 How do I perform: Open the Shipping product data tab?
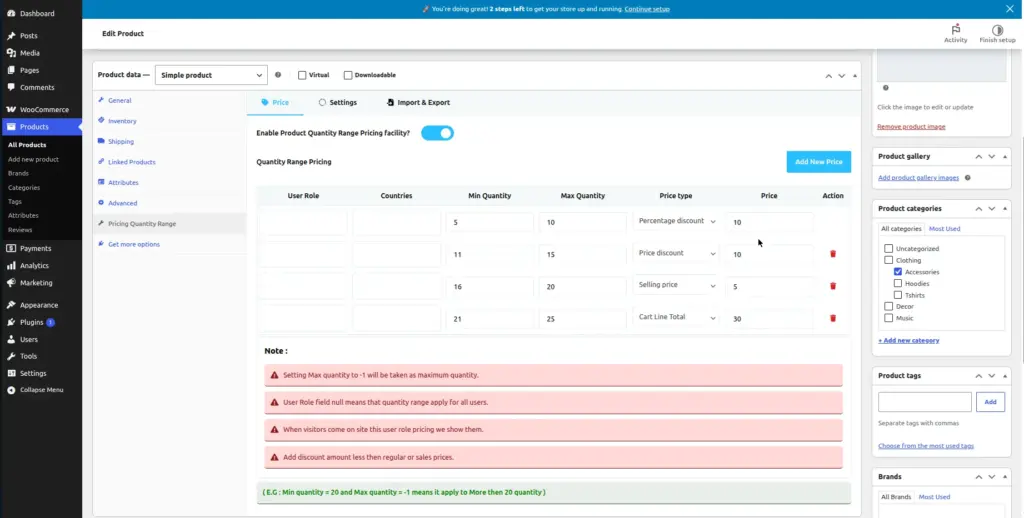(121, 142)
